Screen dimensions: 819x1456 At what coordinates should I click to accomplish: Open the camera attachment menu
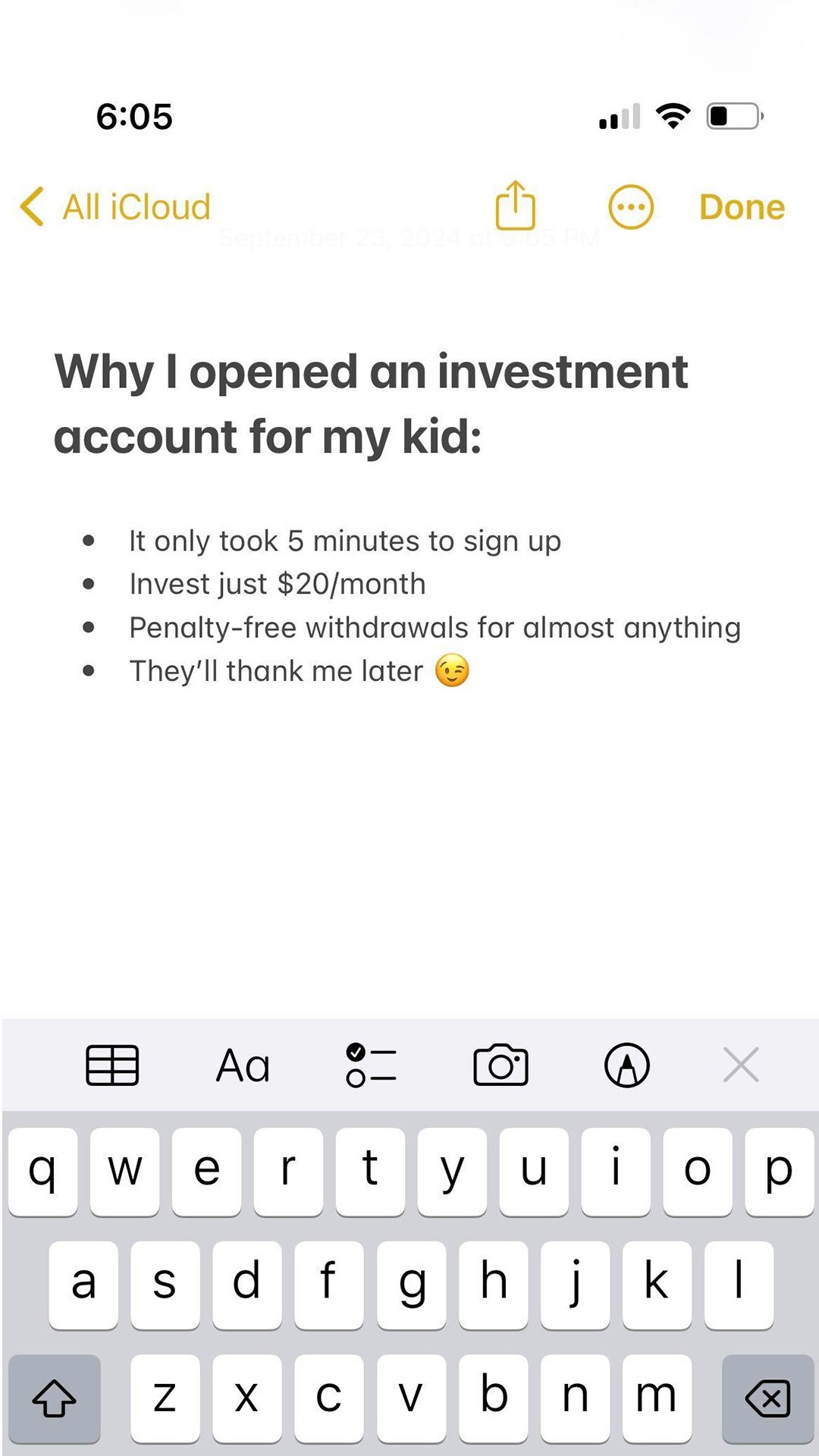(x=500, y=1065)
